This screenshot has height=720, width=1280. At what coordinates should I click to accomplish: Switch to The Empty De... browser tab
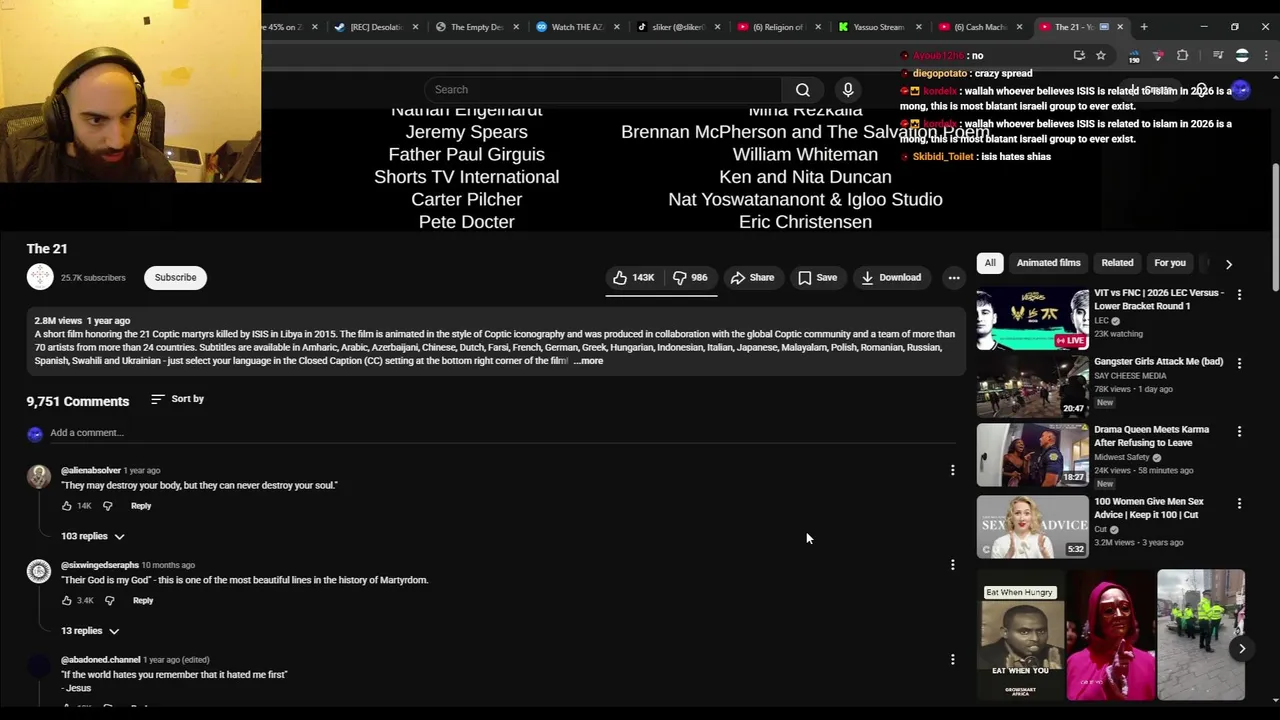click(477, 27)
